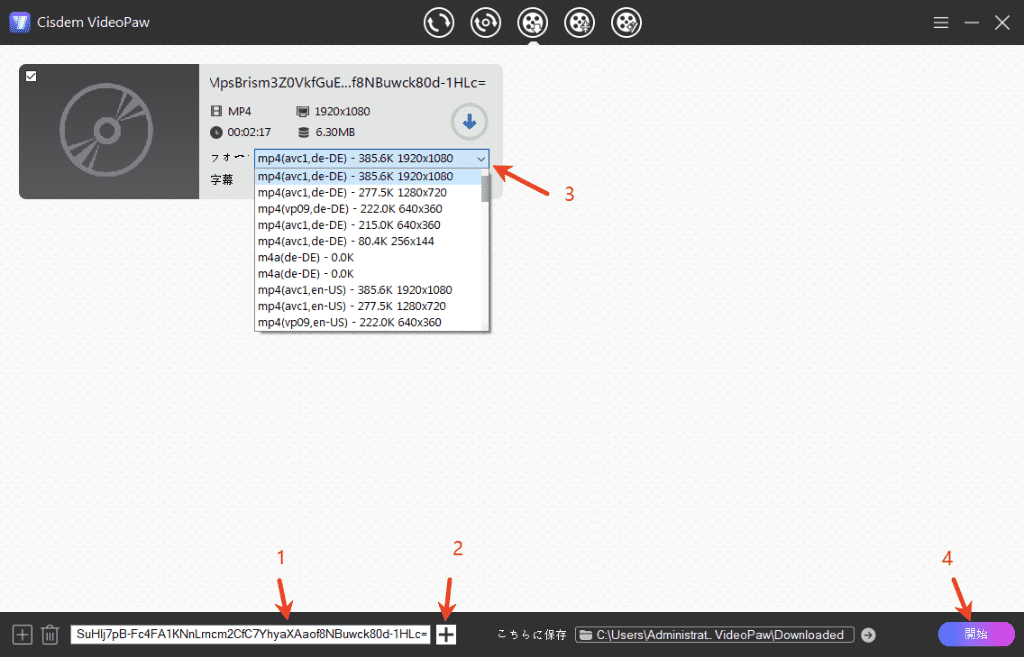The width and height of the screenshot is (1024, 657).
Task: Open the video convert tab icon
Action: [439, 22]
